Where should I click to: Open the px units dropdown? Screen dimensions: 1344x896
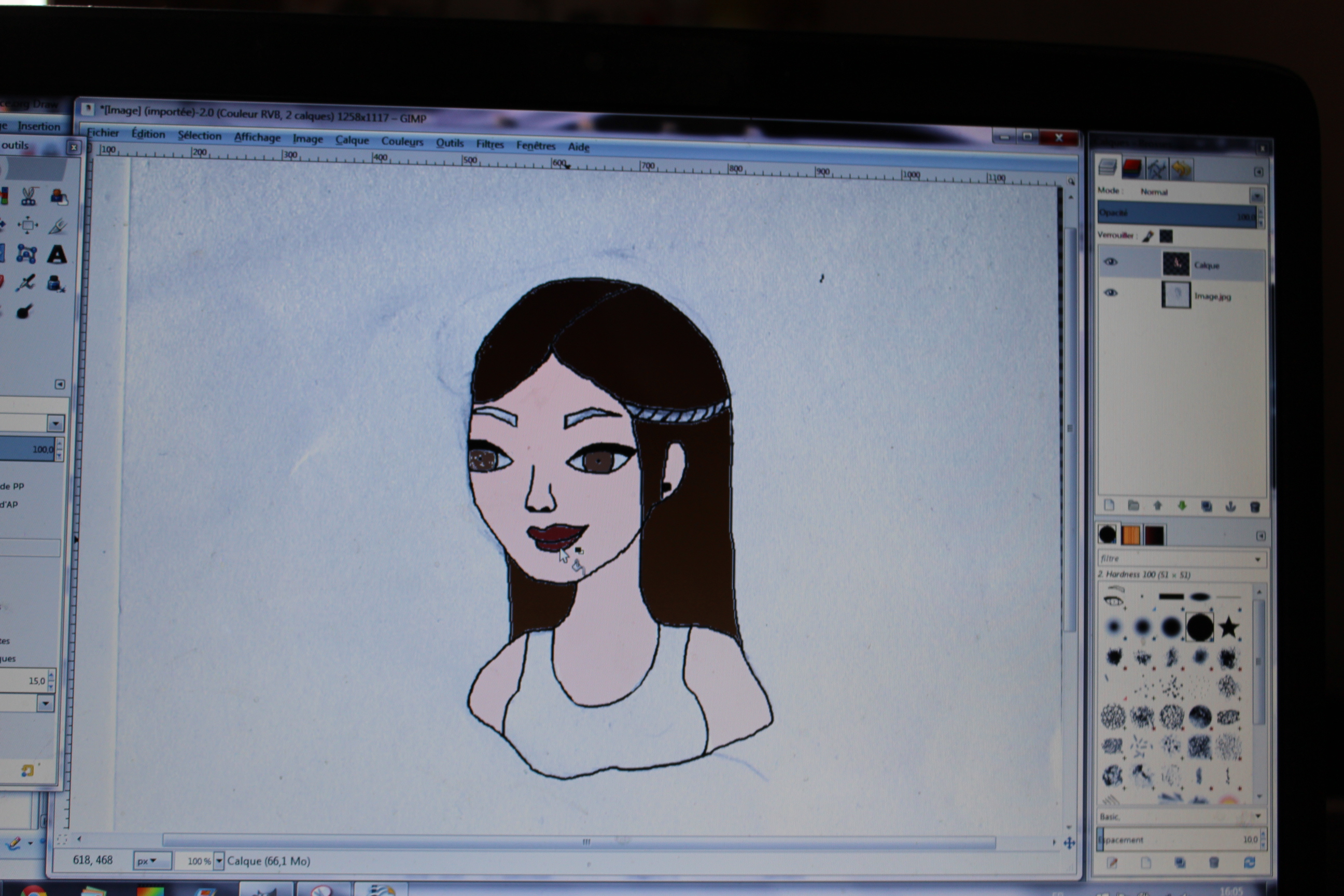(x=152, y=861)
